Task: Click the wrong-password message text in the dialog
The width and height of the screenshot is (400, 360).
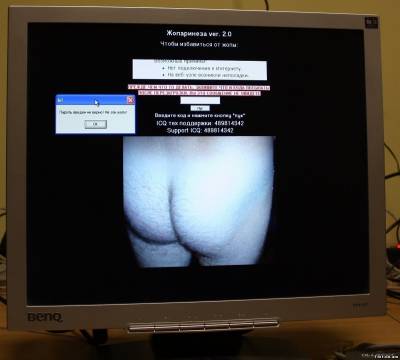Action: tap(93, 113)
